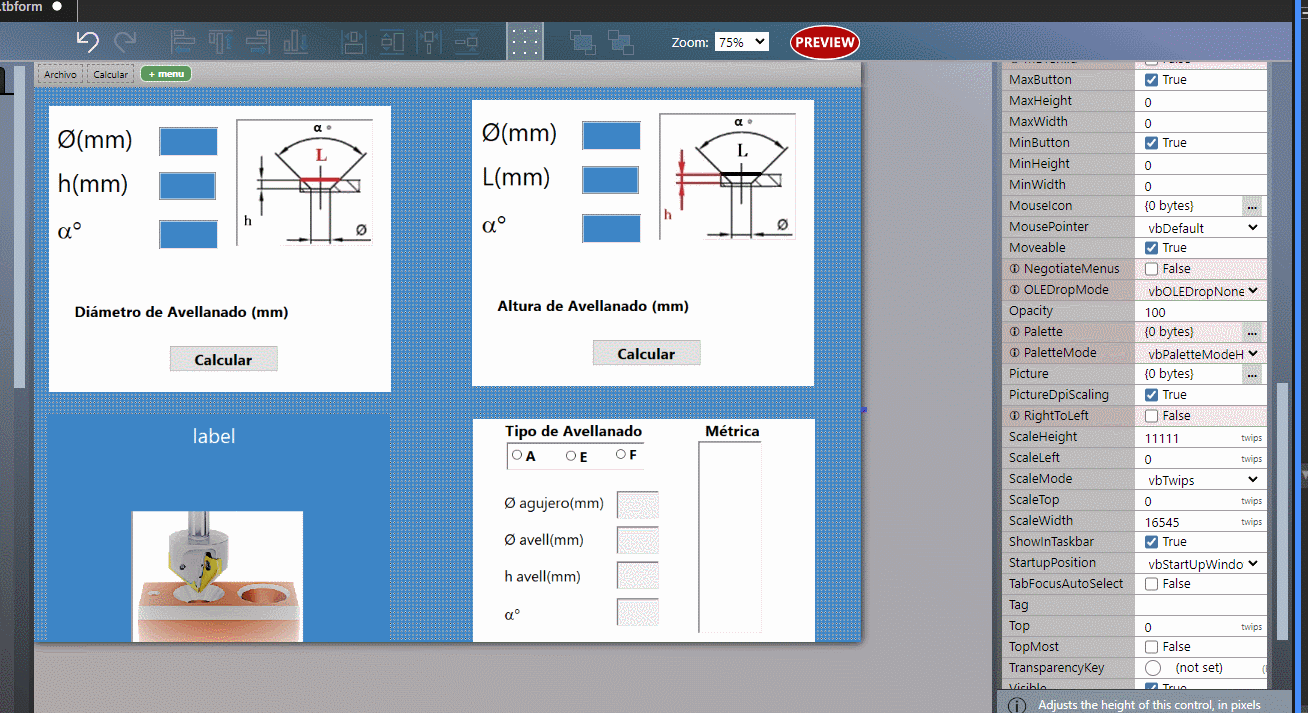This screenshot has width=1308, height=713.
Task: Click the send to back icon
Action: click(621, 42)
